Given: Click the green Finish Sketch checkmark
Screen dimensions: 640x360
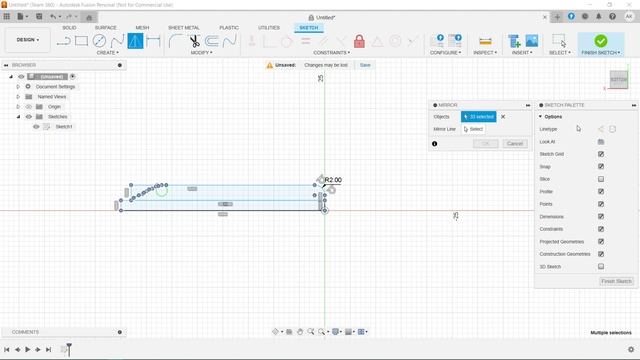Looking at the screenshot, I should 600,40.
